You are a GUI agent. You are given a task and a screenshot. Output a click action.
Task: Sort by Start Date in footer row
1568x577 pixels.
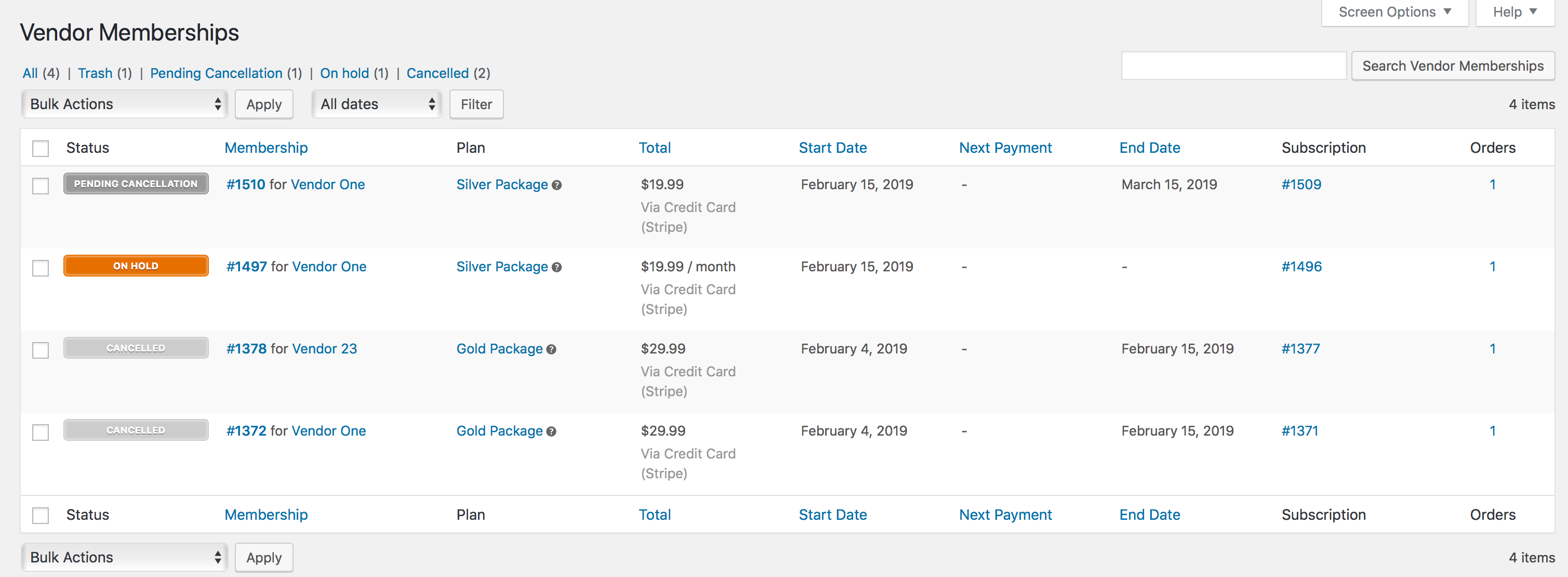click(x=833, y=515)
